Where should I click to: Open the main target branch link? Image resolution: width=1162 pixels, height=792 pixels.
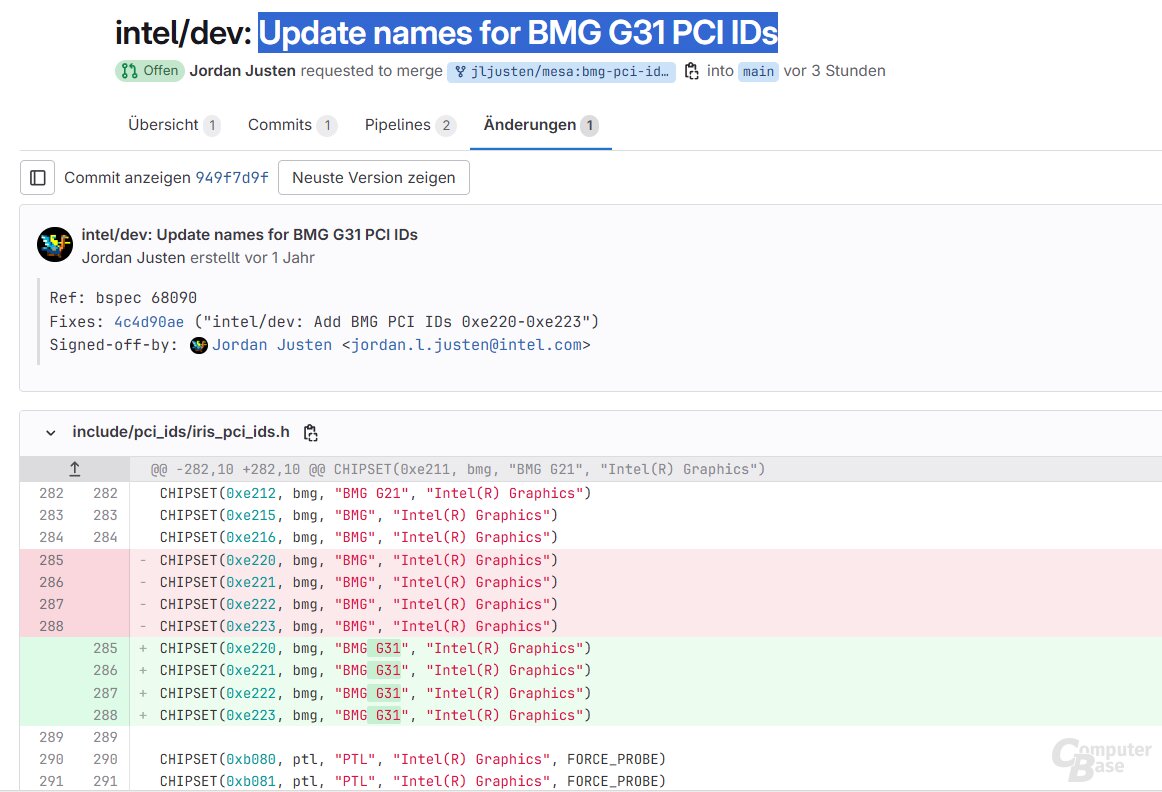(758, 71)
